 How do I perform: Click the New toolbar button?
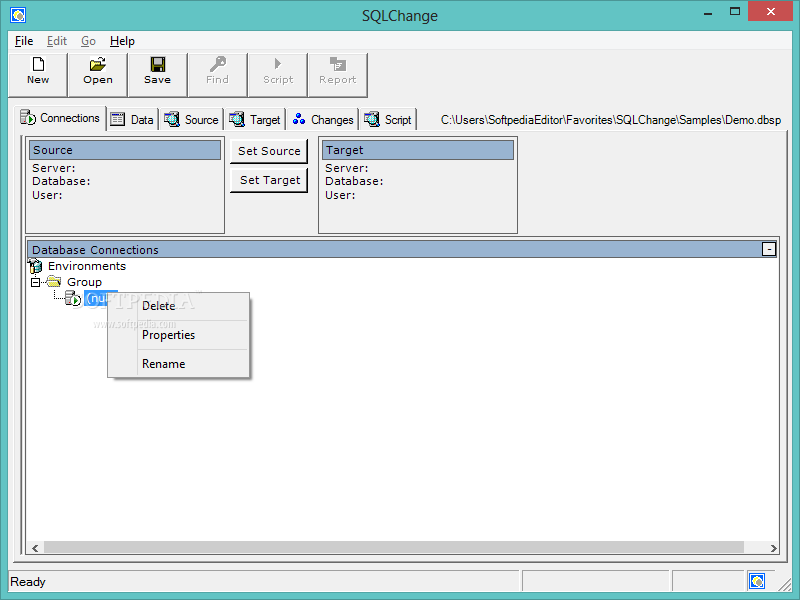pyautogui.click(x=38, y=74)
